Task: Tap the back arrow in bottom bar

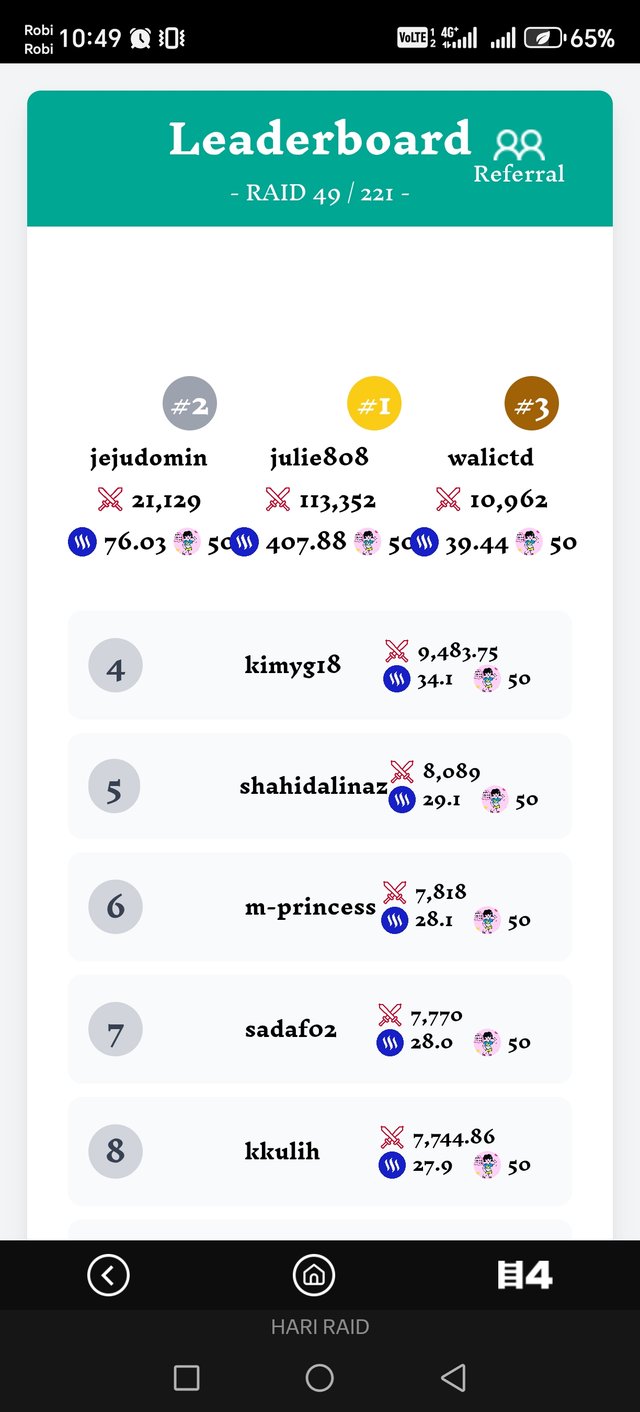Action: (x=108, y=1275)
